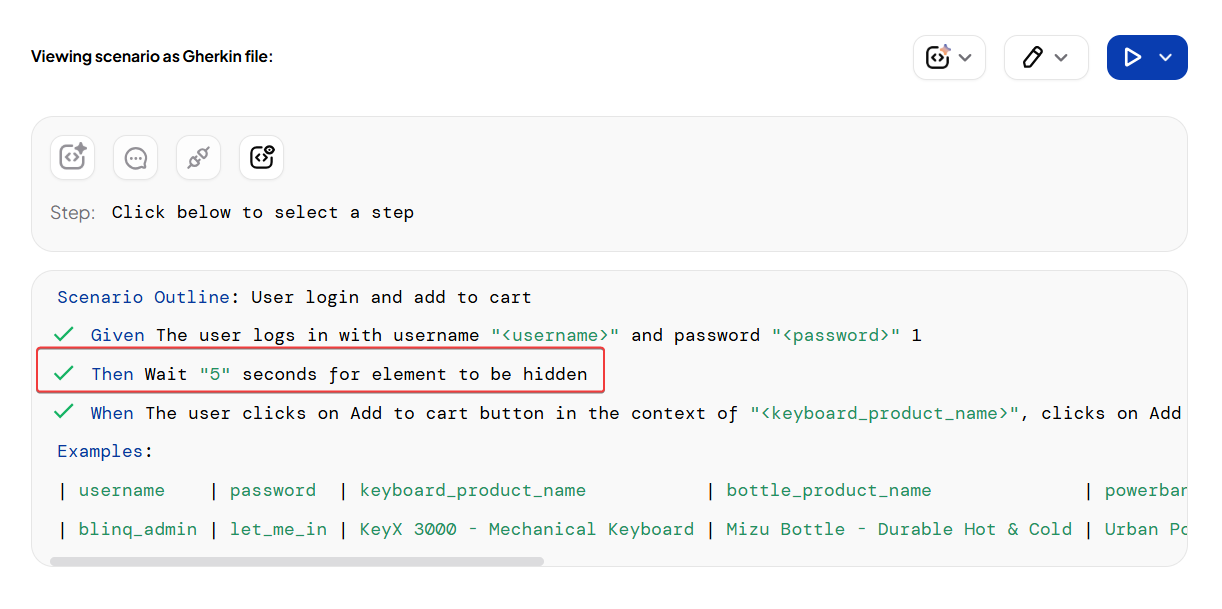
Task: Click the green checkmark beside the When step
Action: pyautogui.click(x=64, y=412)
